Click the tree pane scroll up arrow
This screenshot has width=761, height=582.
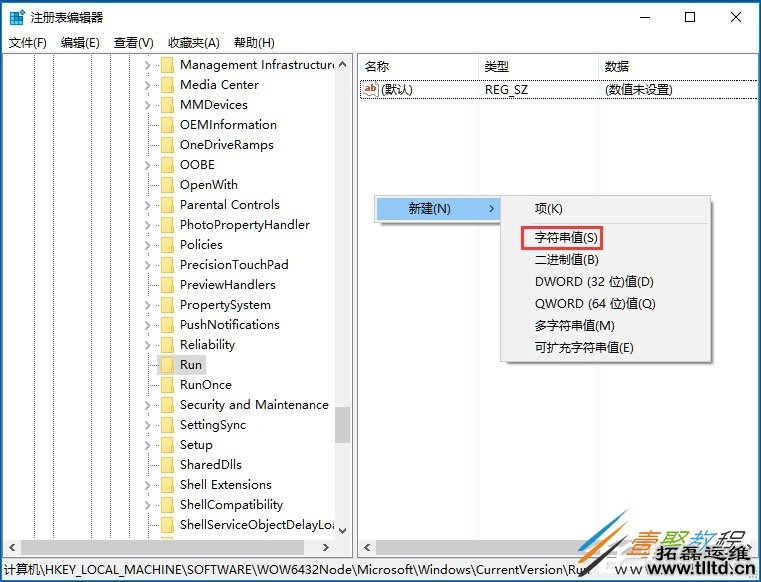[x=343, y=64]
